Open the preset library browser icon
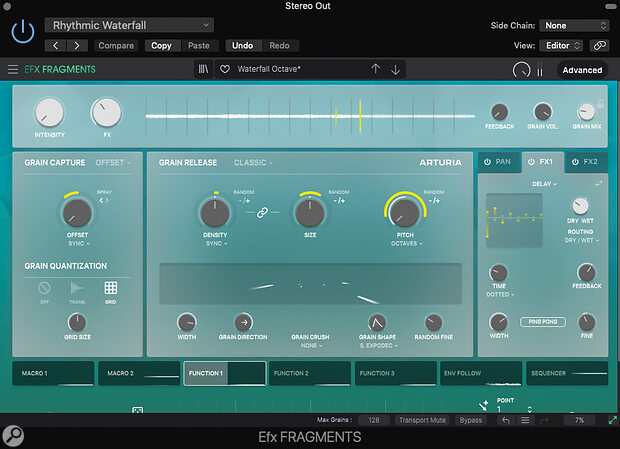Image resolution: width=620 pixels, height=449 pixels. point(203,69)
